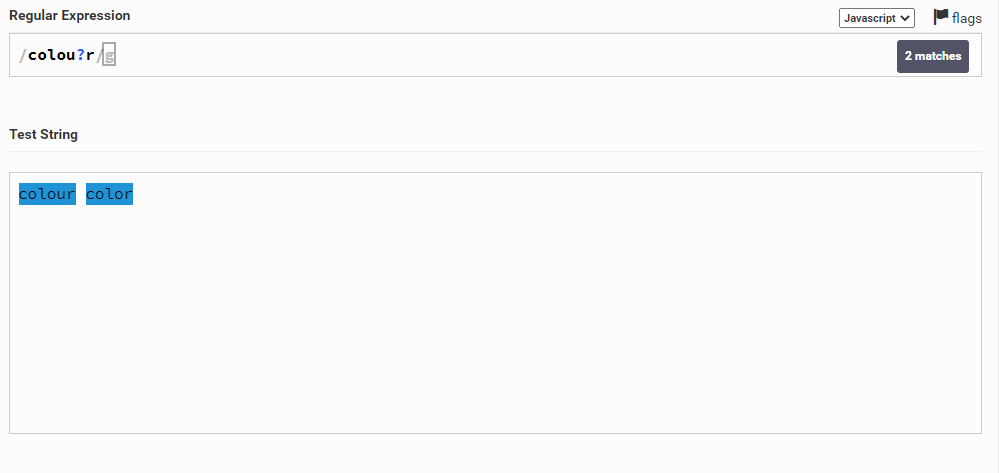Click the blue ? quantifier in the regex
Viewport: 999px width, 473px height.
(81, 55)
